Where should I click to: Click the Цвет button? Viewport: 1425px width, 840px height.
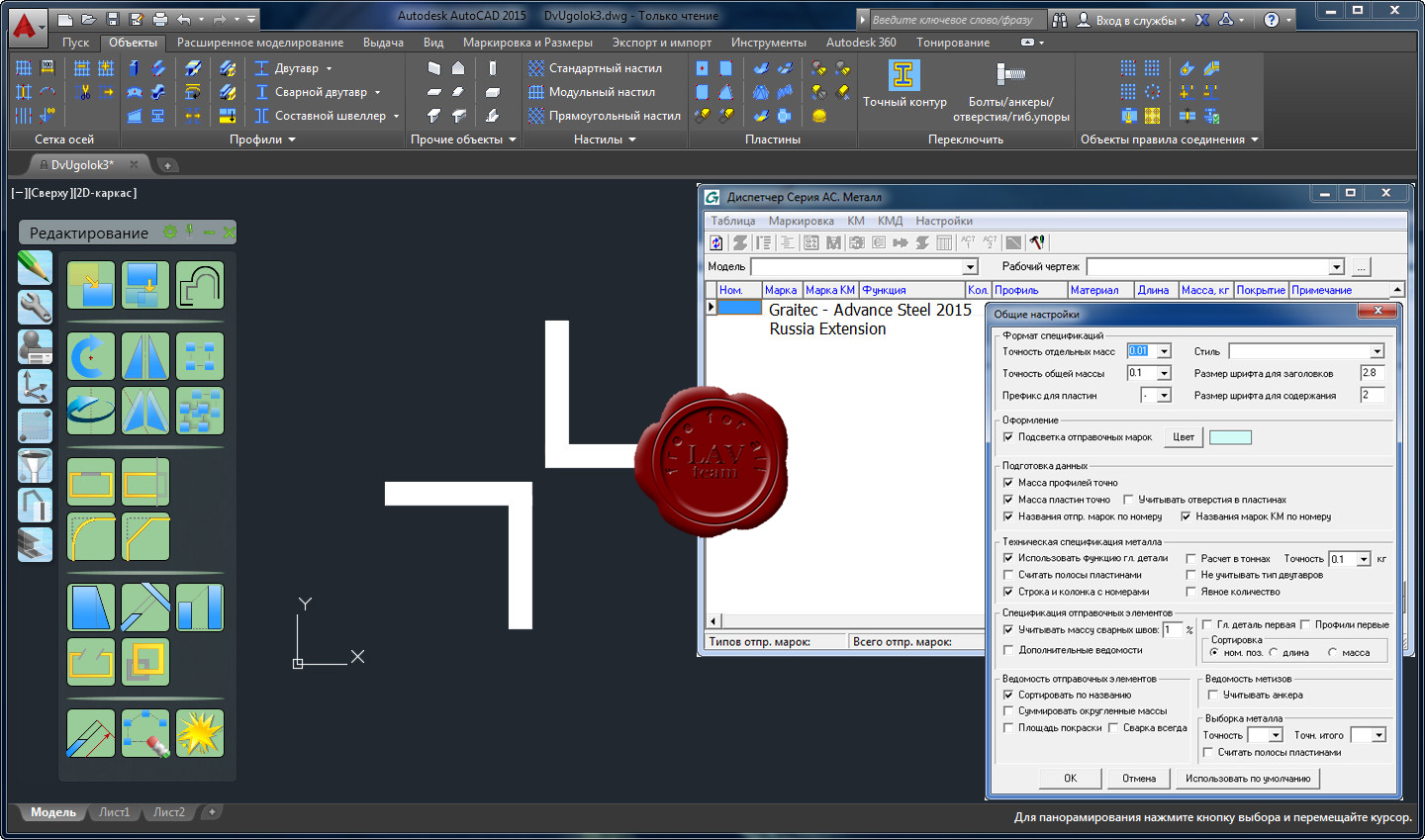[x=1184, y=437]
